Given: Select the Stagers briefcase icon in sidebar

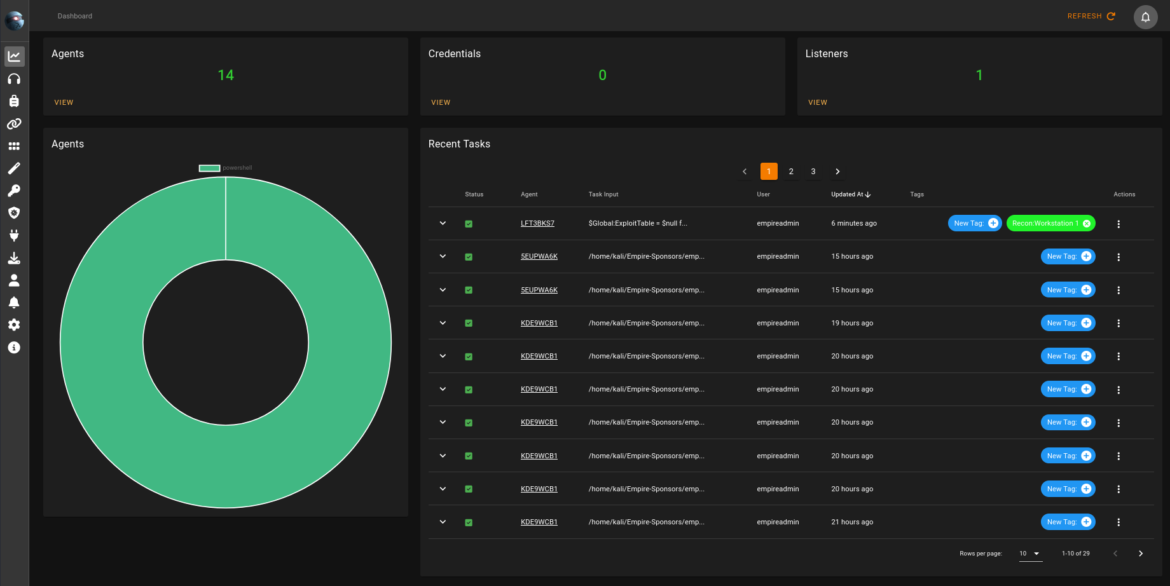Looking at the screenshot, I should (x=14, y=100).
